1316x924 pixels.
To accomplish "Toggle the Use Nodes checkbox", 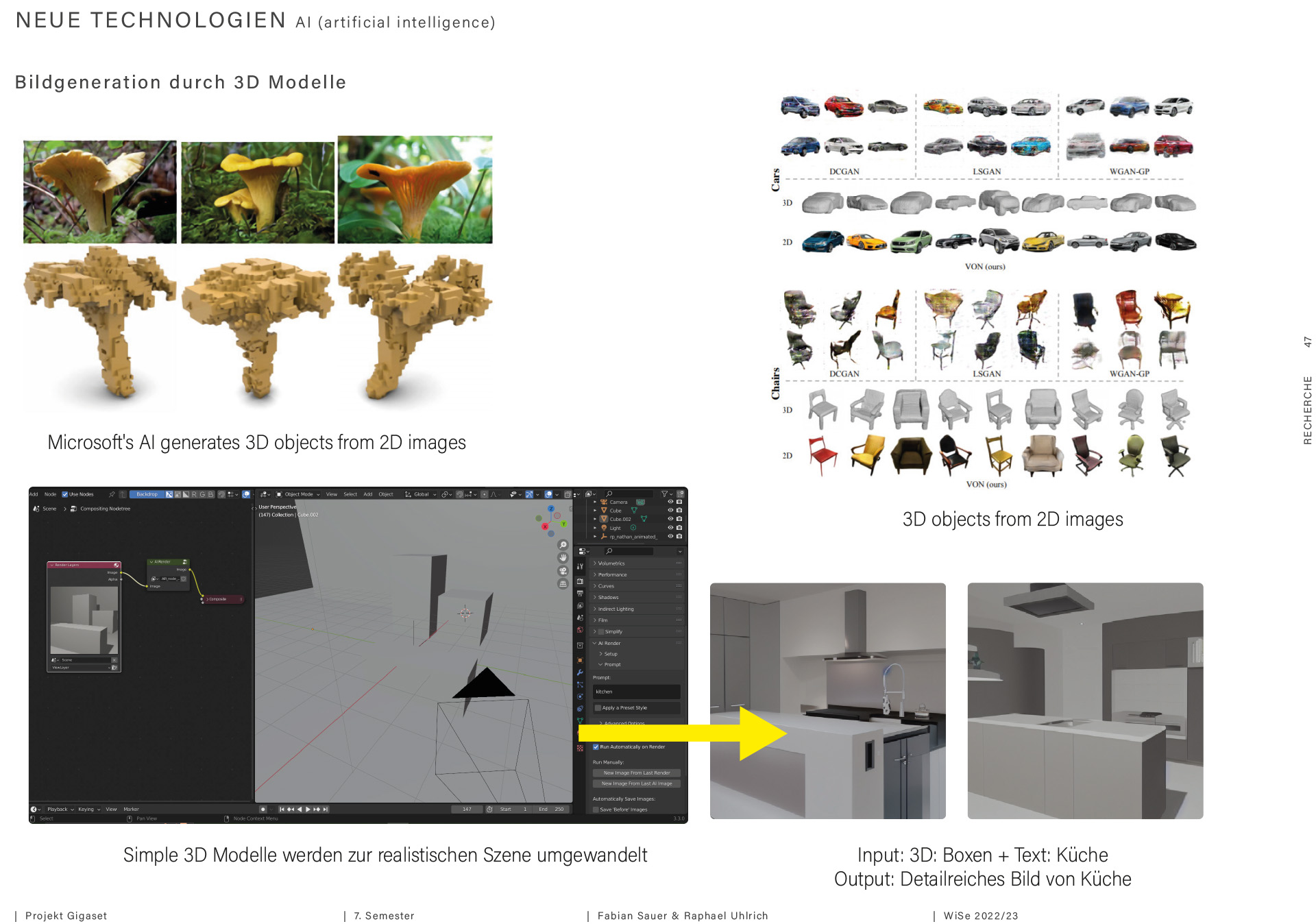I will click(x=65, y=494).
